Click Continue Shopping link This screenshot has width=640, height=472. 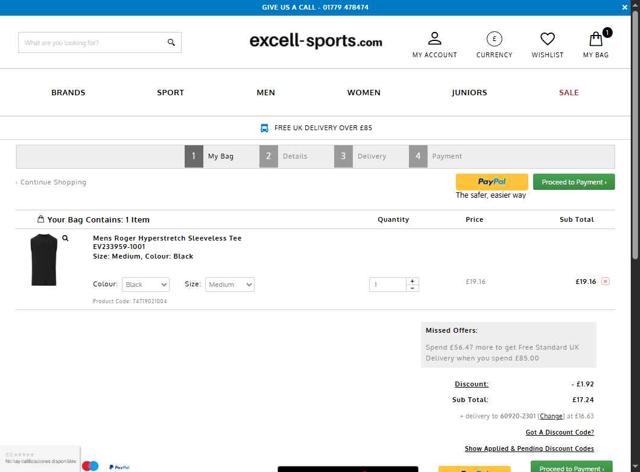pos(51,182)
